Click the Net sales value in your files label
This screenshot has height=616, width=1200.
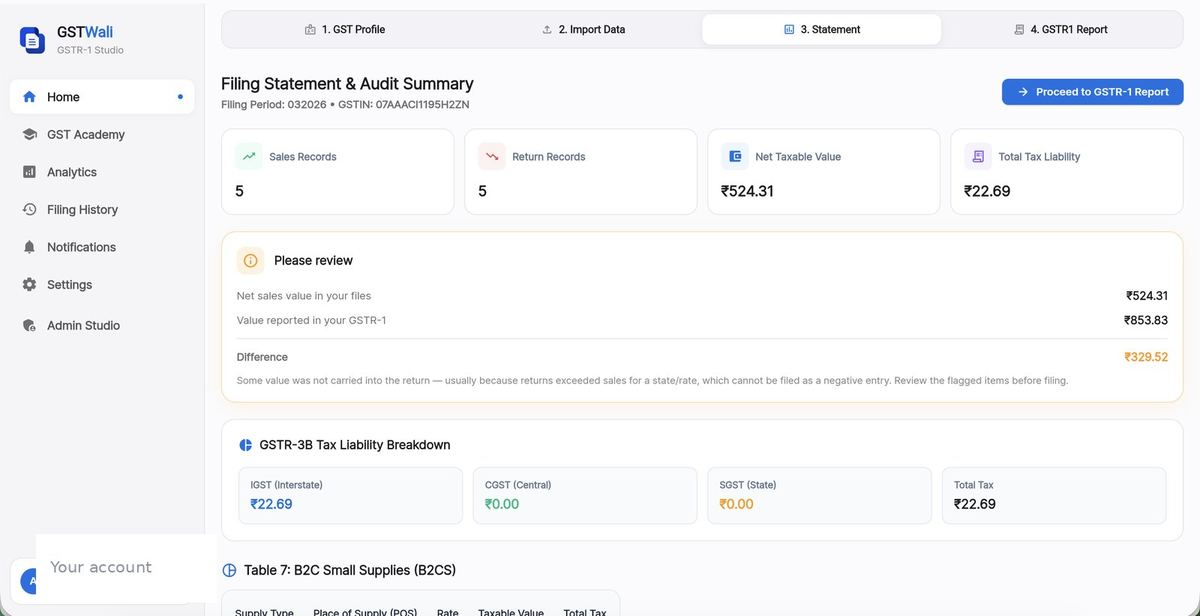(304, 296)
